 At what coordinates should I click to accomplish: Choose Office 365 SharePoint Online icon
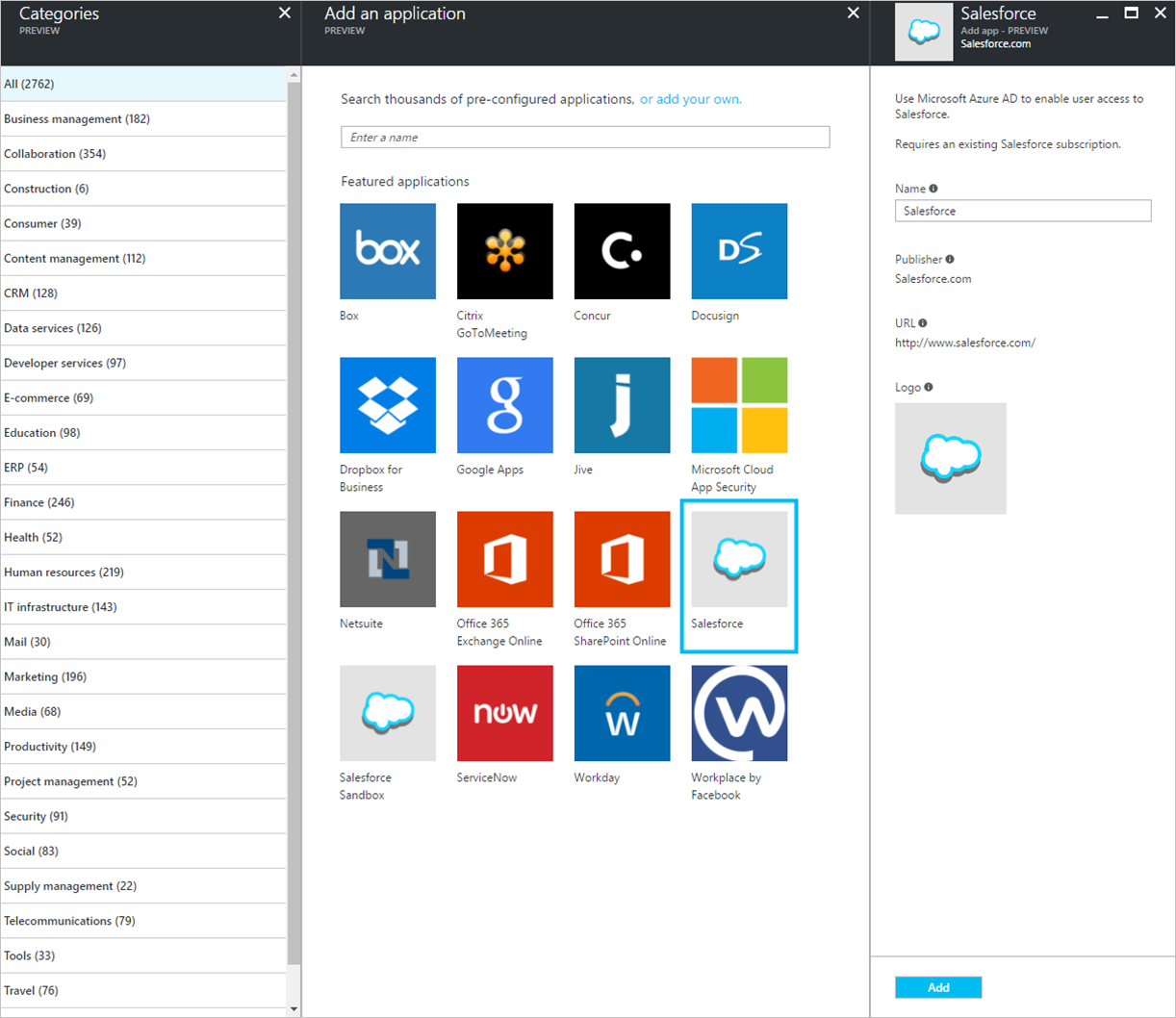pyautogui.click(x=623, y=559)
